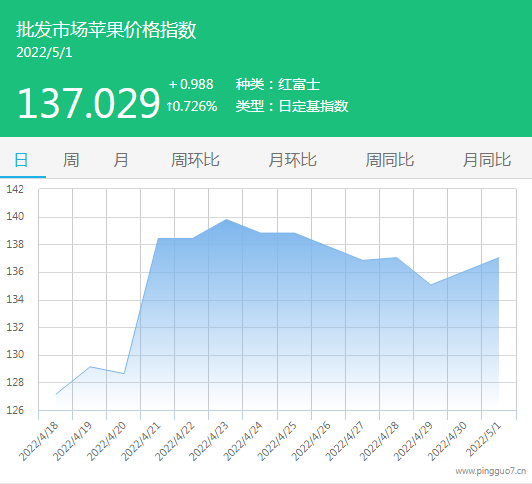532x484 pixels.
Task: Switch to the 月 monthly tab
Action: click(121, 160)
